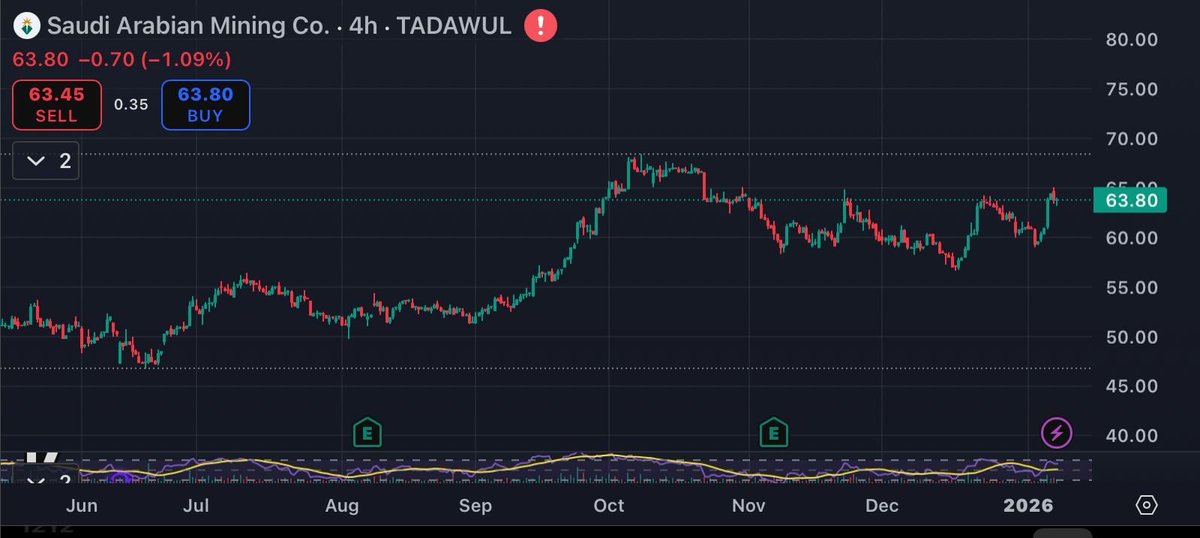The width and height of the screenshot is (1200, 538).
Task: Click the 45.00 price axis label
Action: pyautogui.click(x=1130, y=386)
